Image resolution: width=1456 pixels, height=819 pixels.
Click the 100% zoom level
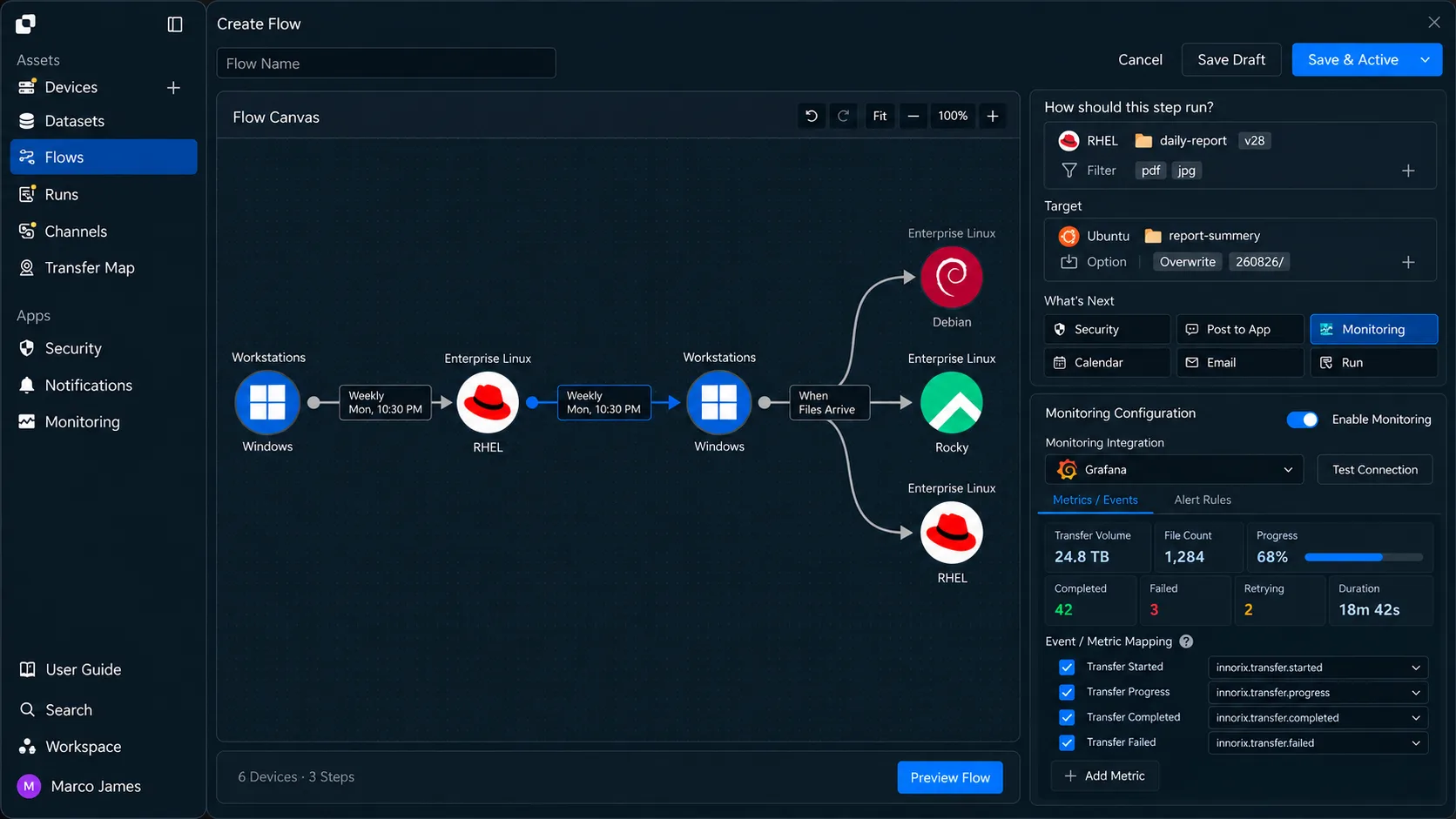pyautogui.click(x=953, y=116)
